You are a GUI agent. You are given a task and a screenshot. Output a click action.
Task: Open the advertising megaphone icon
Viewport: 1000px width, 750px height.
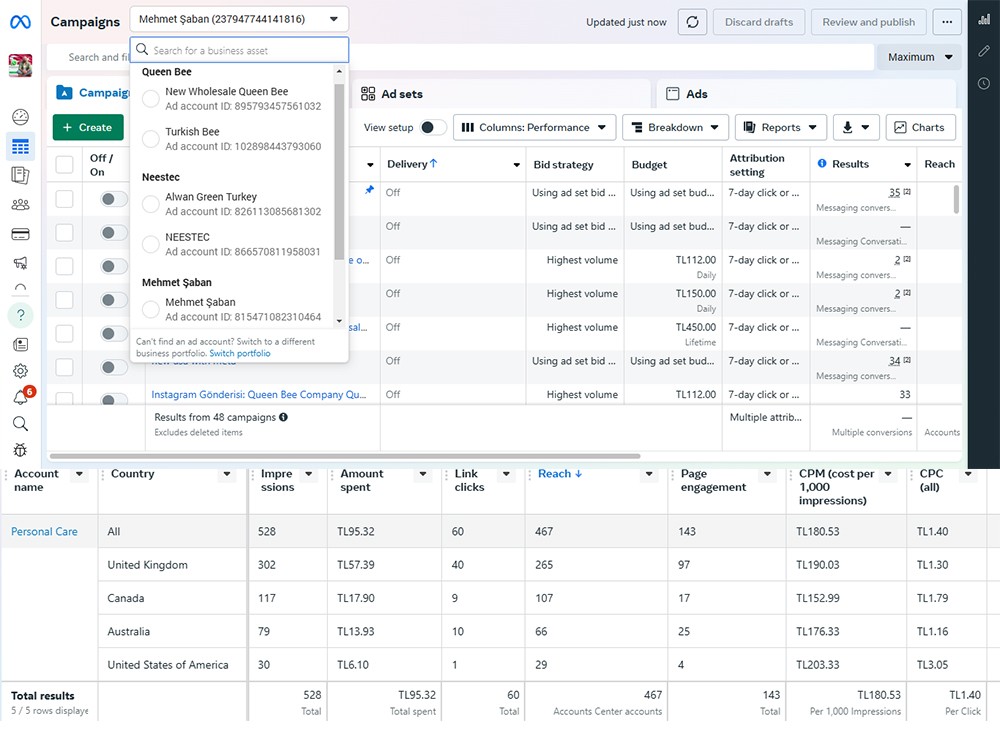click(20, 263)
